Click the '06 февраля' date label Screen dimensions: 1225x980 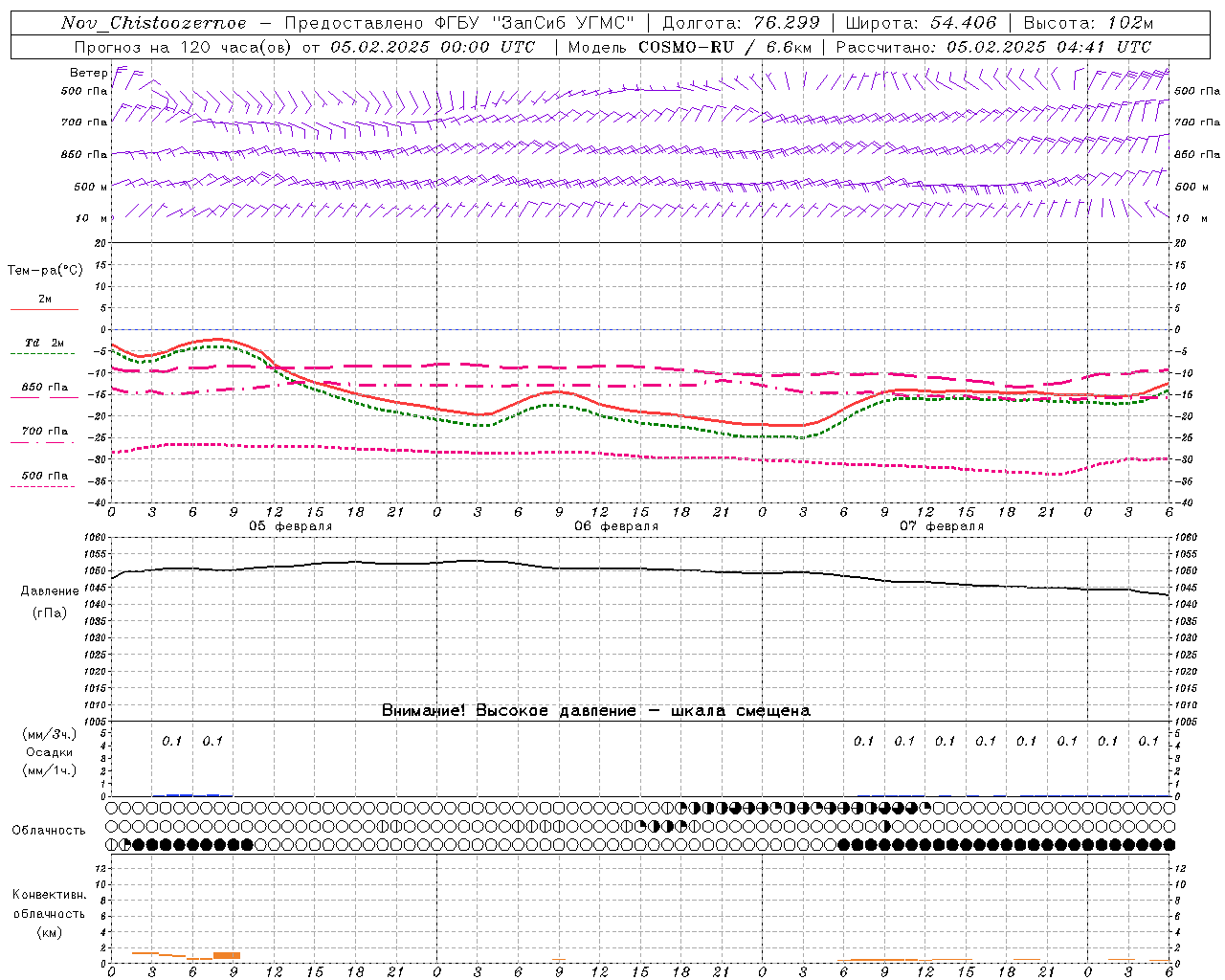pyautogui.click(x=616, y=526)
